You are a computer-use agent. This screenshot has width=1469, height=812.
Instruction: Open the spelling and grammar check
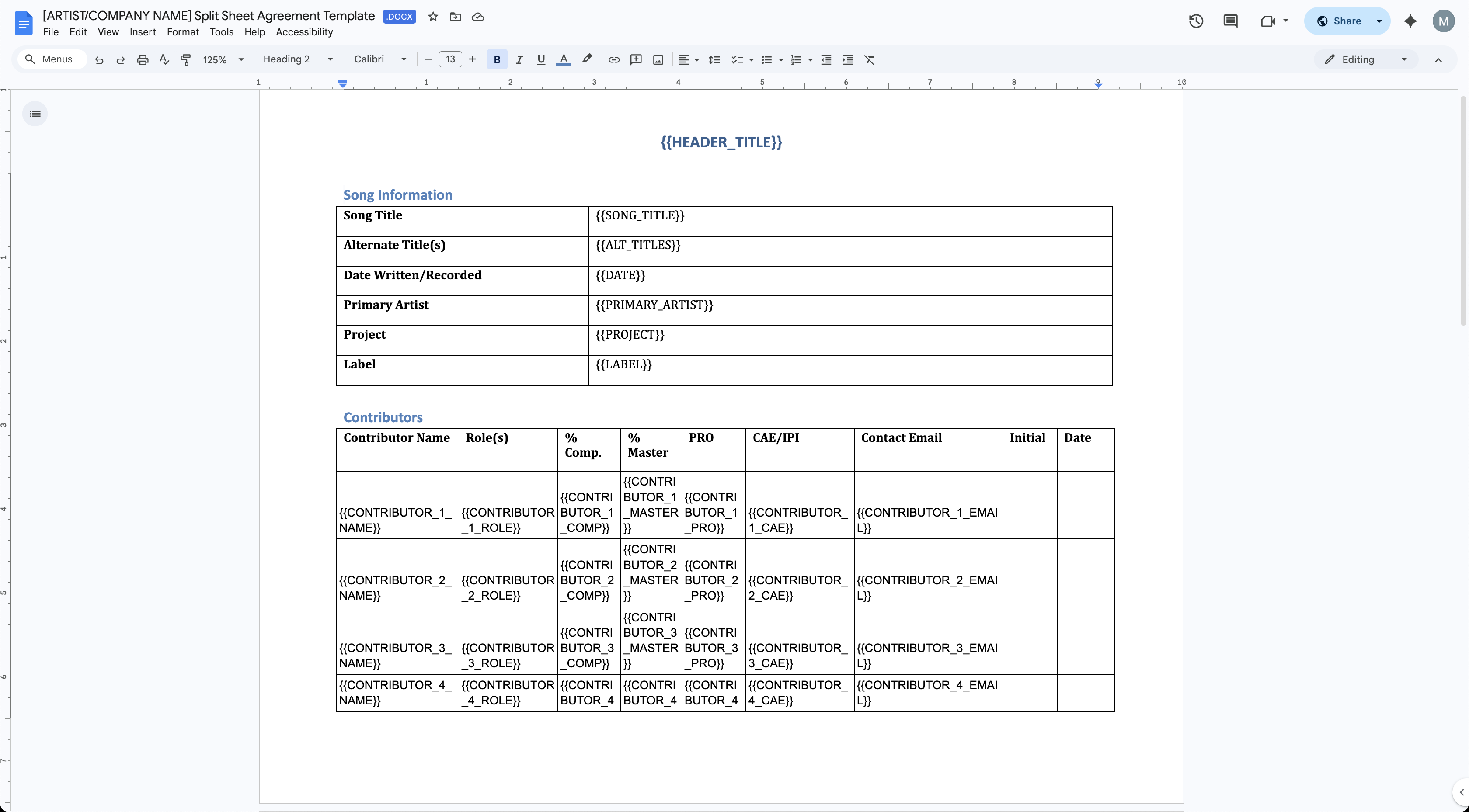click(164, 60)
